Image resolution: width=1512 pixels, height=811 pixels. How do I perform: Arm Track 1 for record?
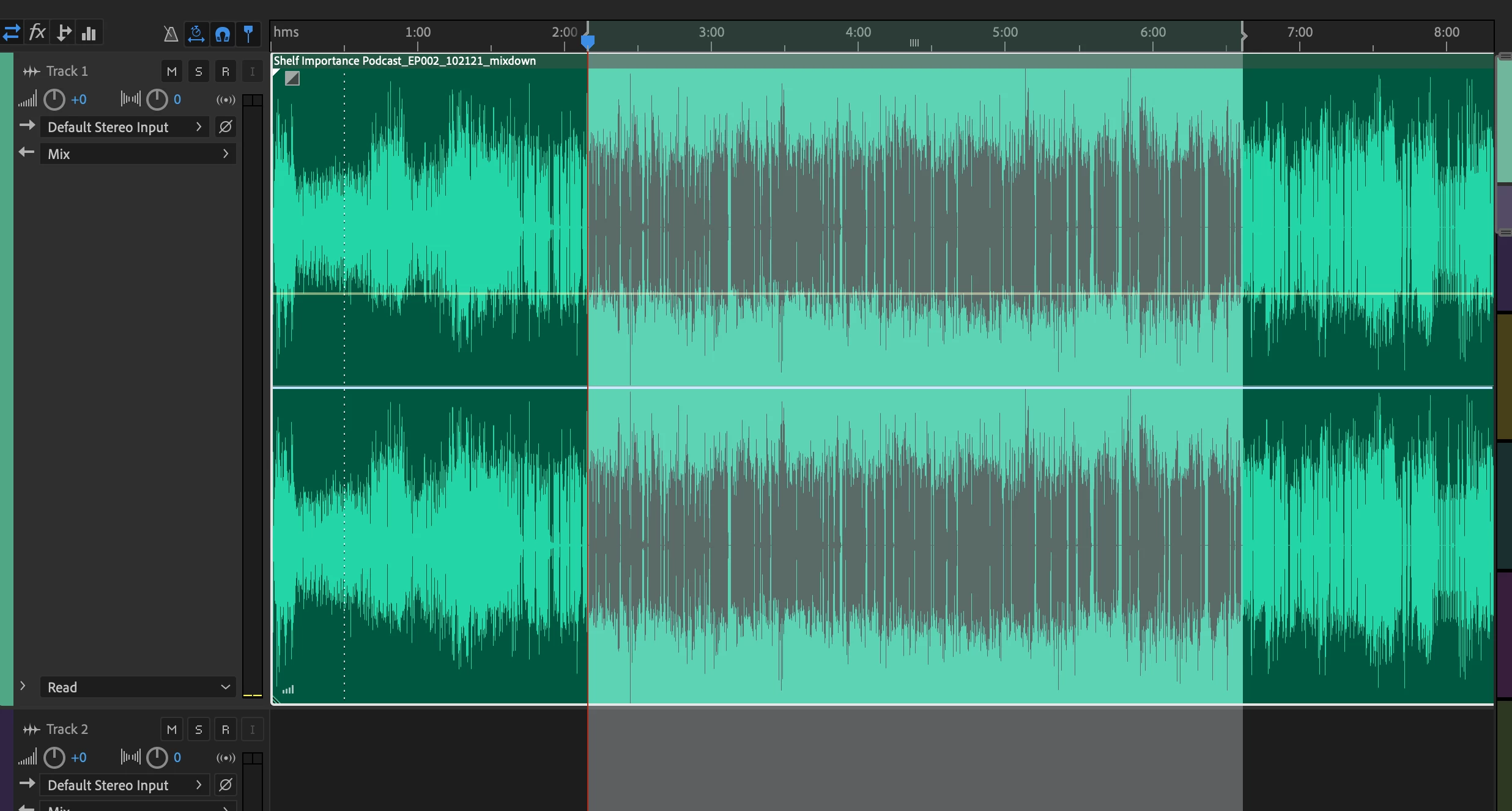tap(225, 72)
